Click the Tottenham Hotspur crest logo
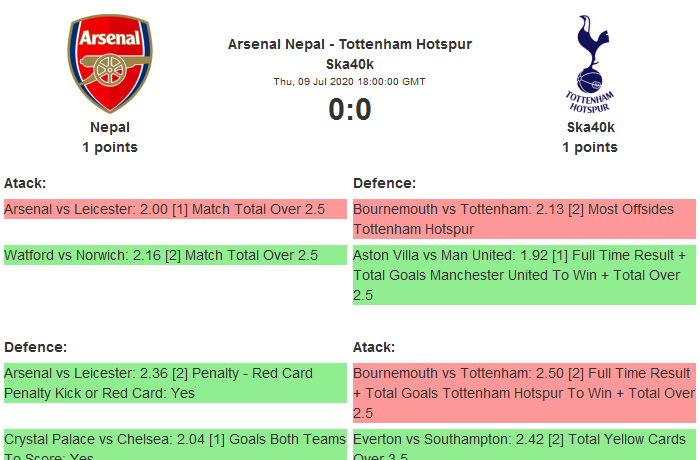The width and height of the screenshot is (700, 460). (590, 65)
